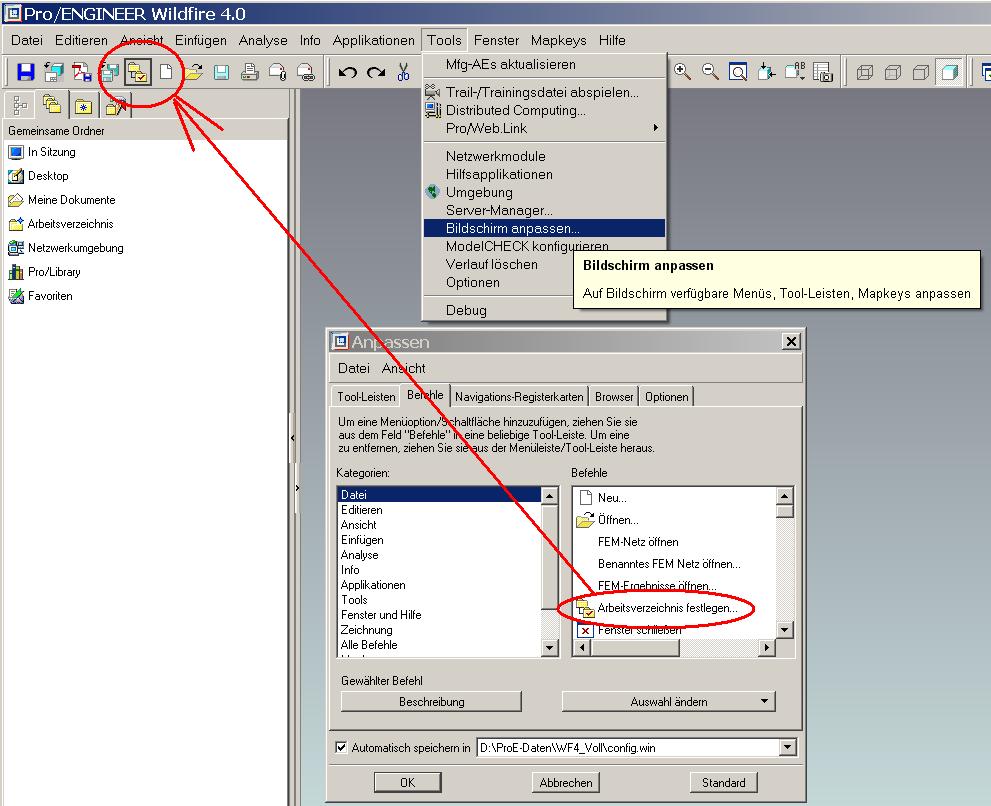Click the Befehle list scroll-up arrow
The height and width of the screenshot is (806, 991).
tap(784, 496)
